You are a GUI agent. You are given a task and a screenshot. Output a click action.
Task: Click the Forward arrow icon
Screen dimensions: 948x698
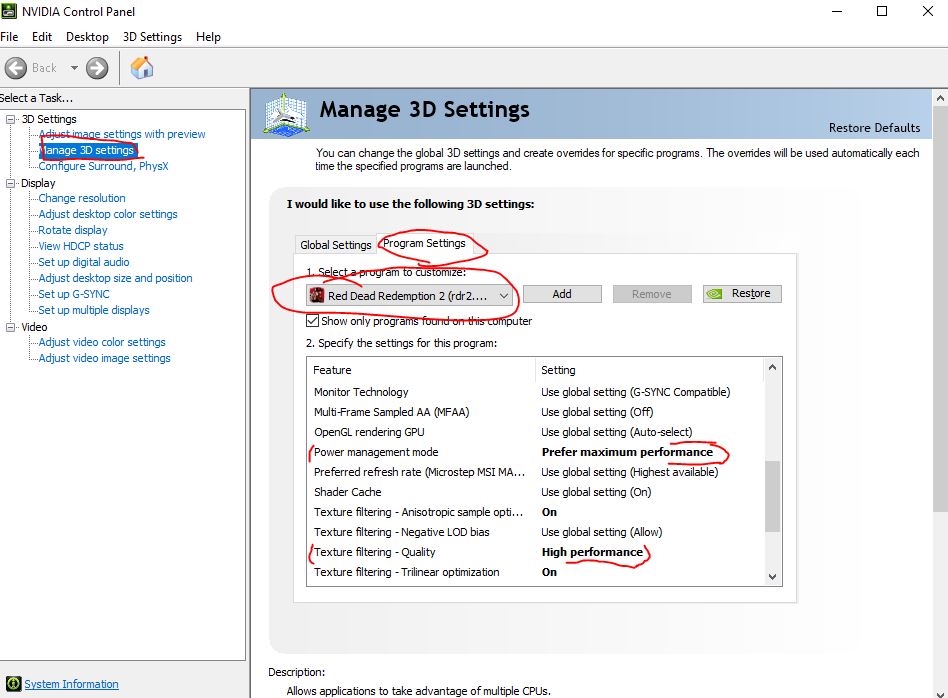coord(97,67)
